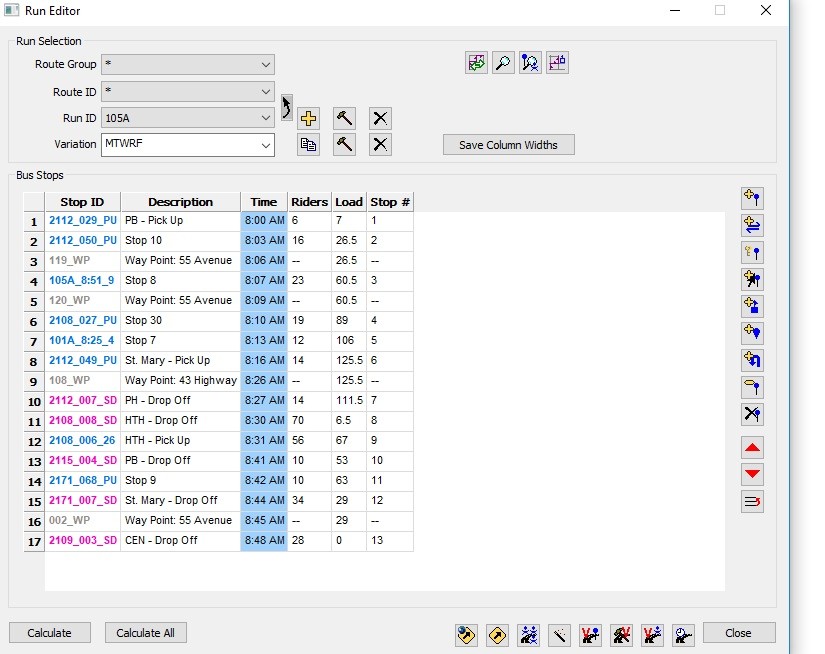This screenshot has height=654, width=825.
Task: Click the 8:30 AM time cell
Action: click(264, 420)
